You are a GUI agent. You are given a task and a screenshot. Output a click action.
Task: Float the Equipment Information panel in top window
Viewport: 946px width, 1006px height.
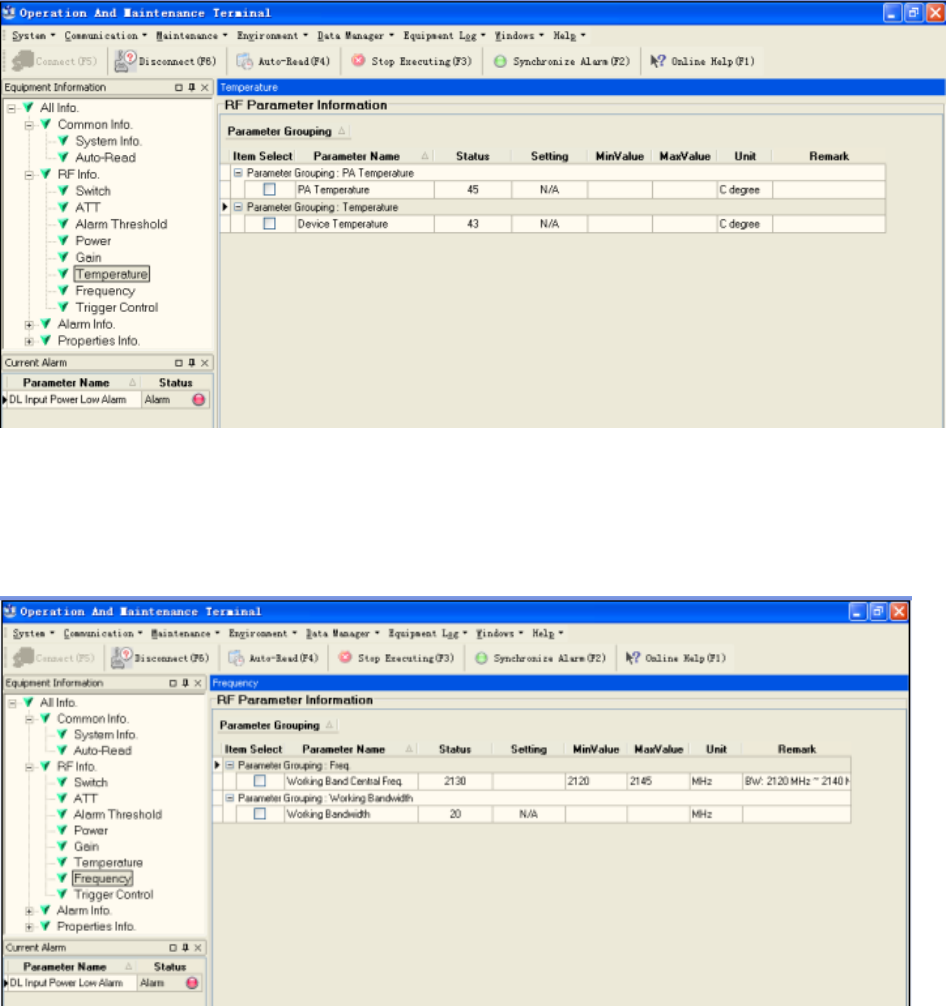point(179,87)
